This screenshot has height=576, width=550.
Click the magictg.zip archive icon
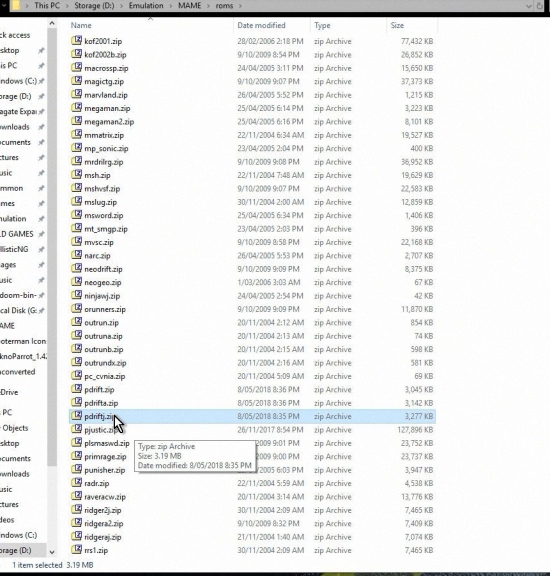76,81
